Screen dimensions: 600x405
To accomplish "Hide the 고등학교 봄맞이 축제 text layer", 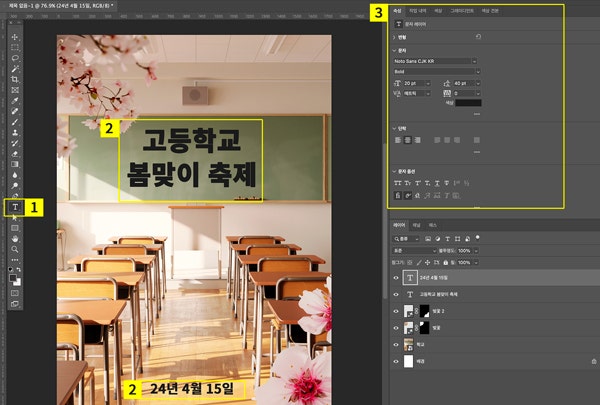I will click(x=396, y=294).
